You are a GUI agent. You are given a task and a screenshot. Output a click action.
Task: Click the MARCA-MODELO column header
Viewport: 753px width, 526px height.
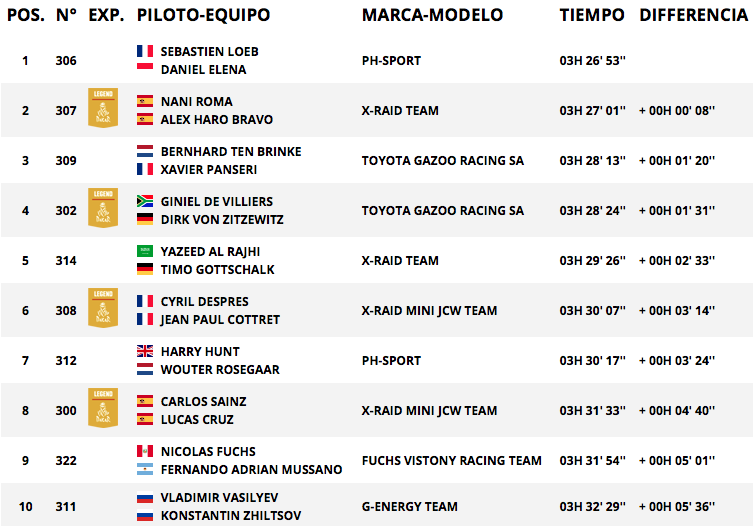pos(432,15)
